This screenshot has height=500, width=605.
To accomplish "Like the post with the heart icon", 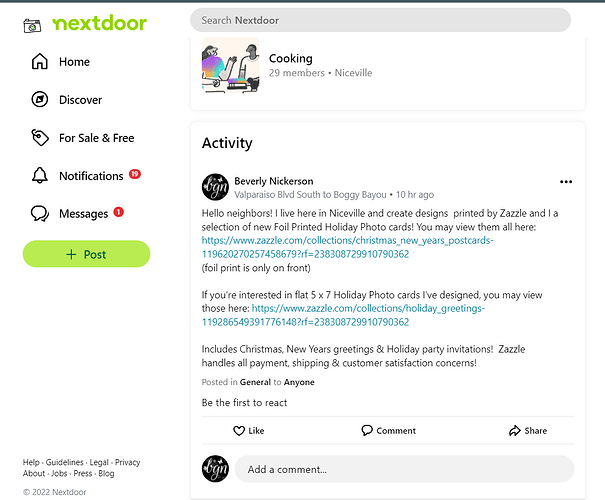I will coord(239,431).
